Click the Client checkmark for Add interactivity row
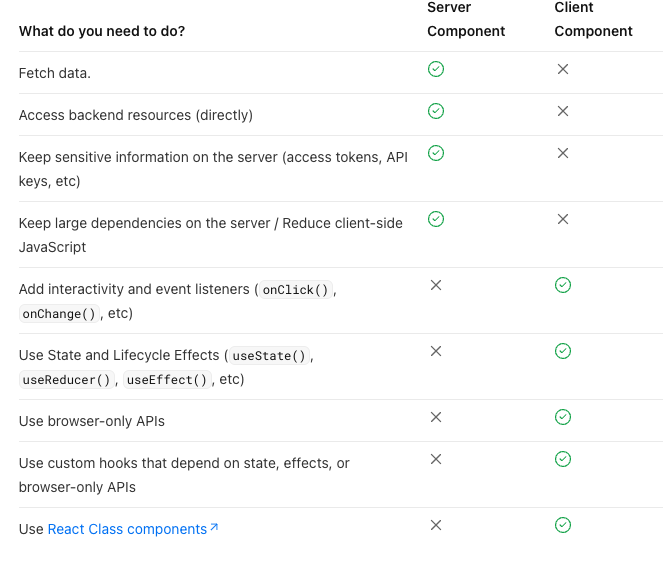 pyautogui.click(x=563, y=285)
